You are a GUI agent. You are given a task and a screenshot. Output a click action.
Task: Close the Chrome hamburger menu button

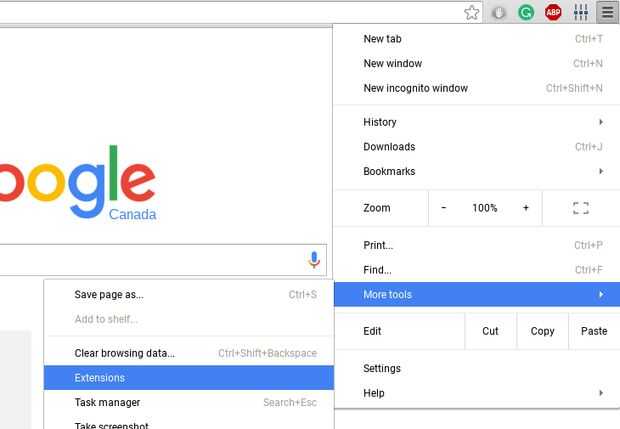point(607,13)
